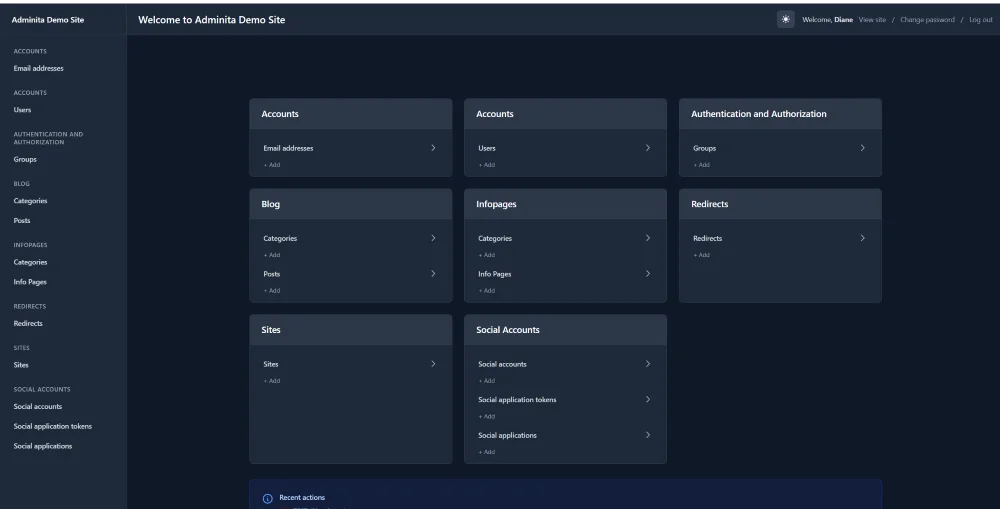Click the chevron next to Email addresses
Viewport: 1000px width, 509px height.
point(433,148)
